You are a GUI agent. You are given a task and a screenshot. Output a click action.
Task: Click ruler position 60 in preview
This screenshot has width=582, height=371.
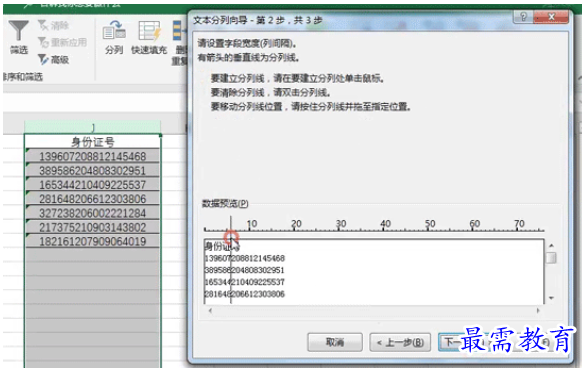(474, 224)
